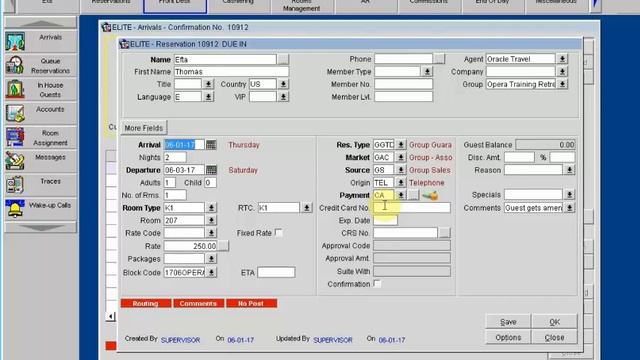This screenshot has width=640, height=360.
Task: Open the Arrival date calendar icon
Action: pyautogui.click(x=211, y=144)
